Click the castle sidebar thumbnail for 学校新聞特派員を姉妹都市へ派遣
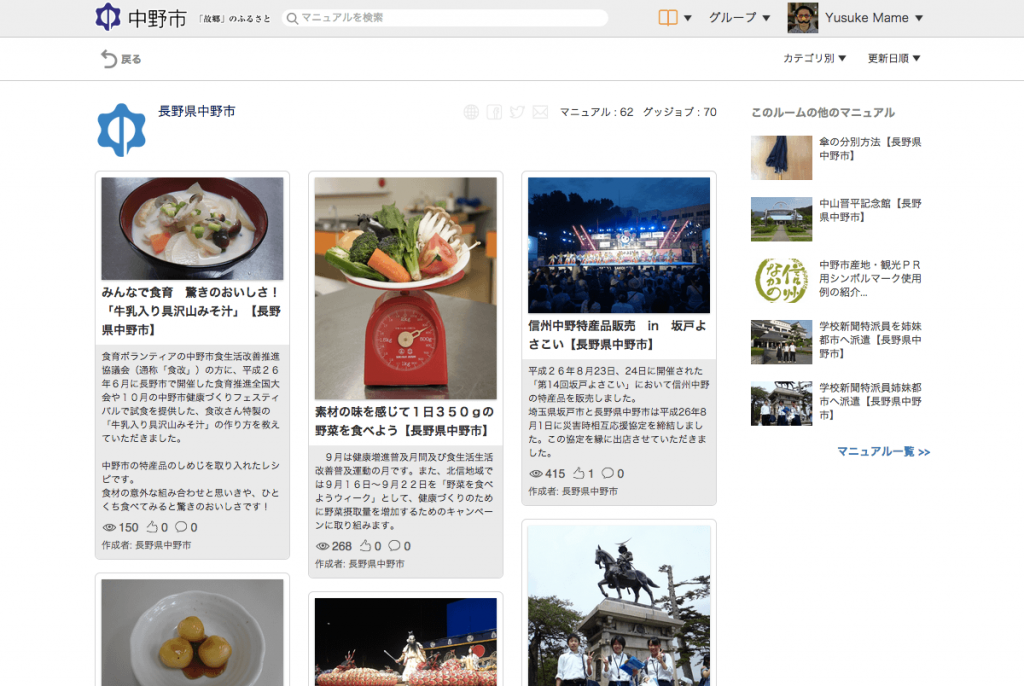The image size is (1024, 686). click(x=781, y=342)
